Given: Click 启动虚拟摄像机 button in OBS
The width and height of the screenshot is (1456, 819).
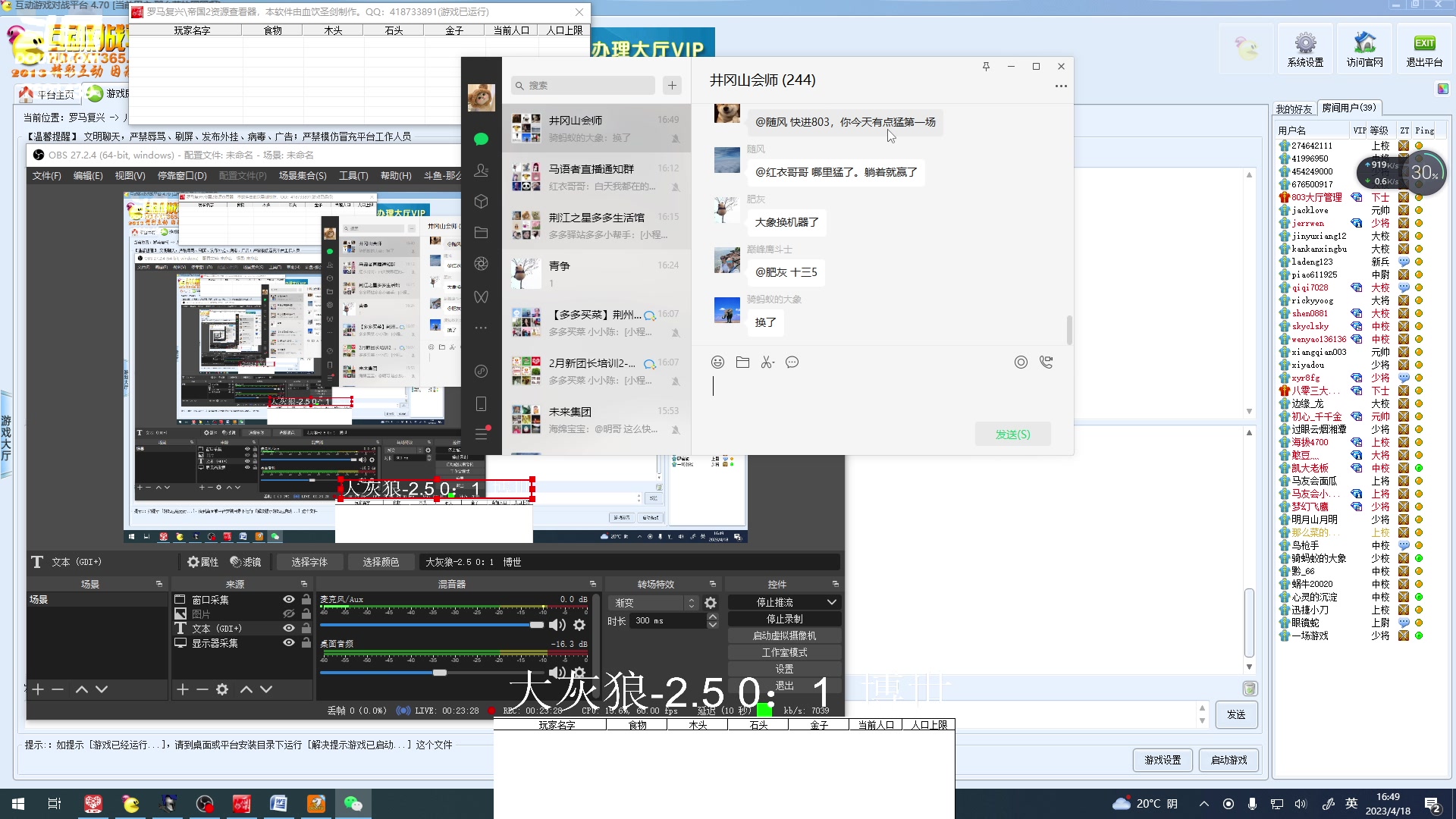Looking at the screenshot, I should (785, 635).
